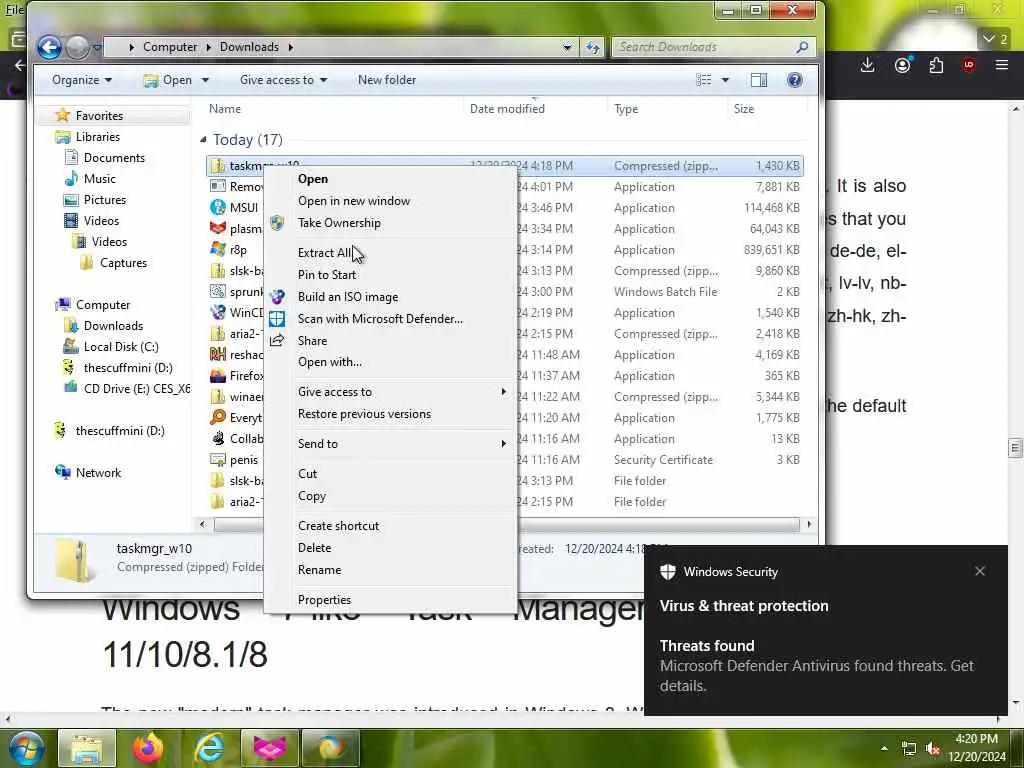Select Rename in context menu
Image resolution: width=1024 pixels, height=768 pixels.
click(x=390, y=569)
